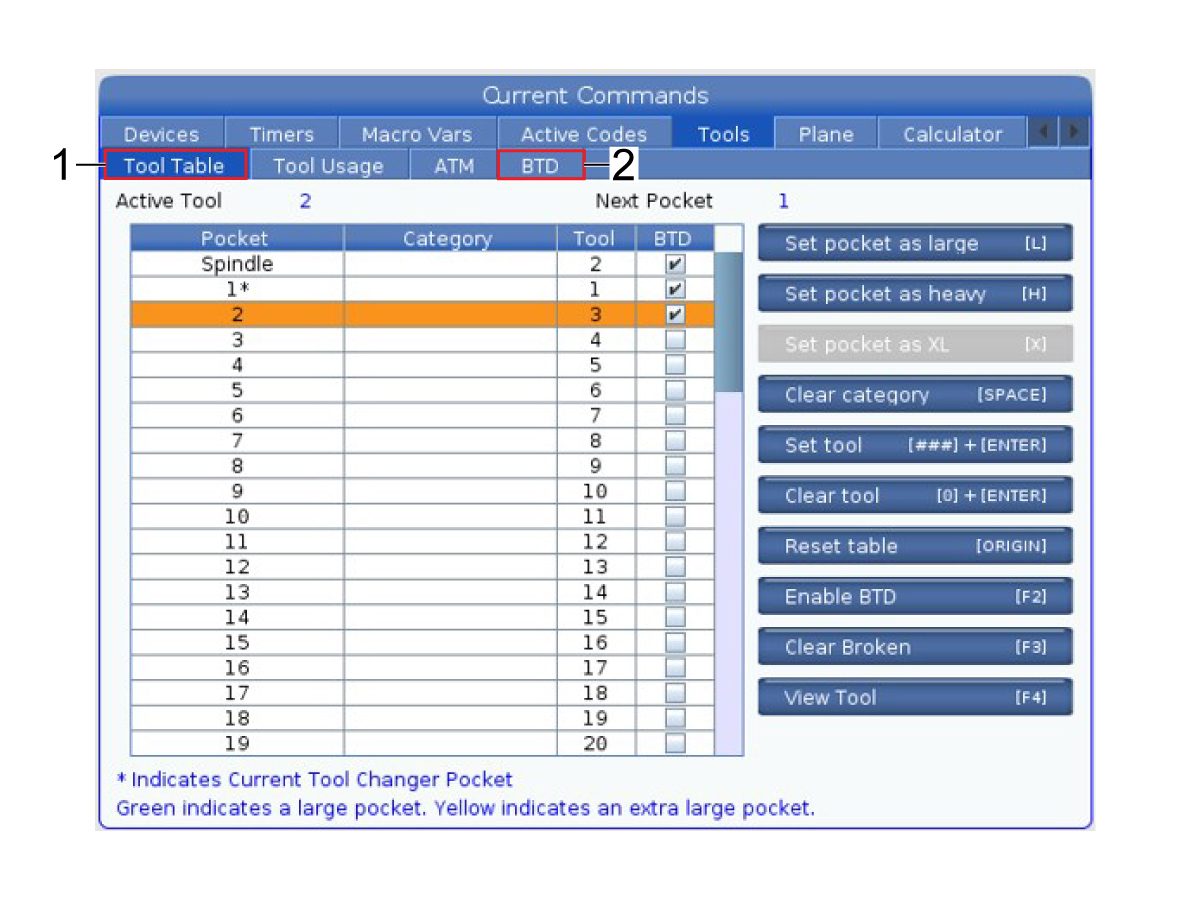Switch to the Active Codes tab
The height and width of the screenshot is (900, 1200).
(x=584, y=134)
